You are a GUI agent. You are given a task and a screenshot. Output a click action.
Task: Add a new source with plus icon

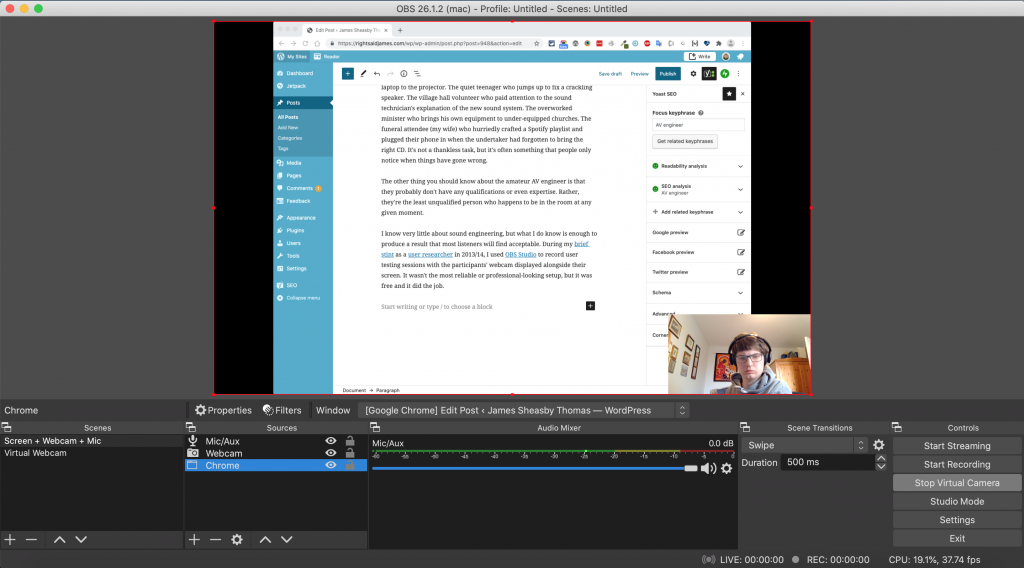coord(194,539)
